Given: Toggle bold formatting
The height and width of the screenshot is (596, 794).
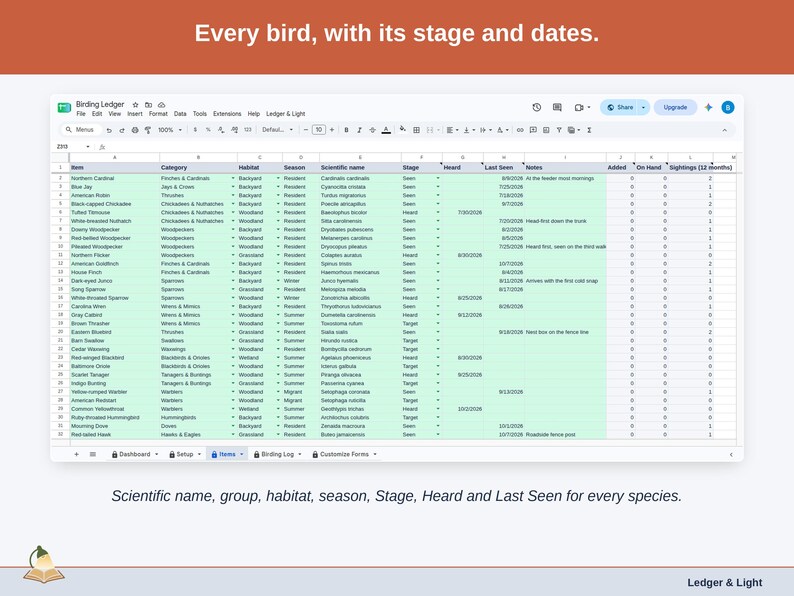Looking at the screenshot, I should pyautogui.click(x=346, y=130).
